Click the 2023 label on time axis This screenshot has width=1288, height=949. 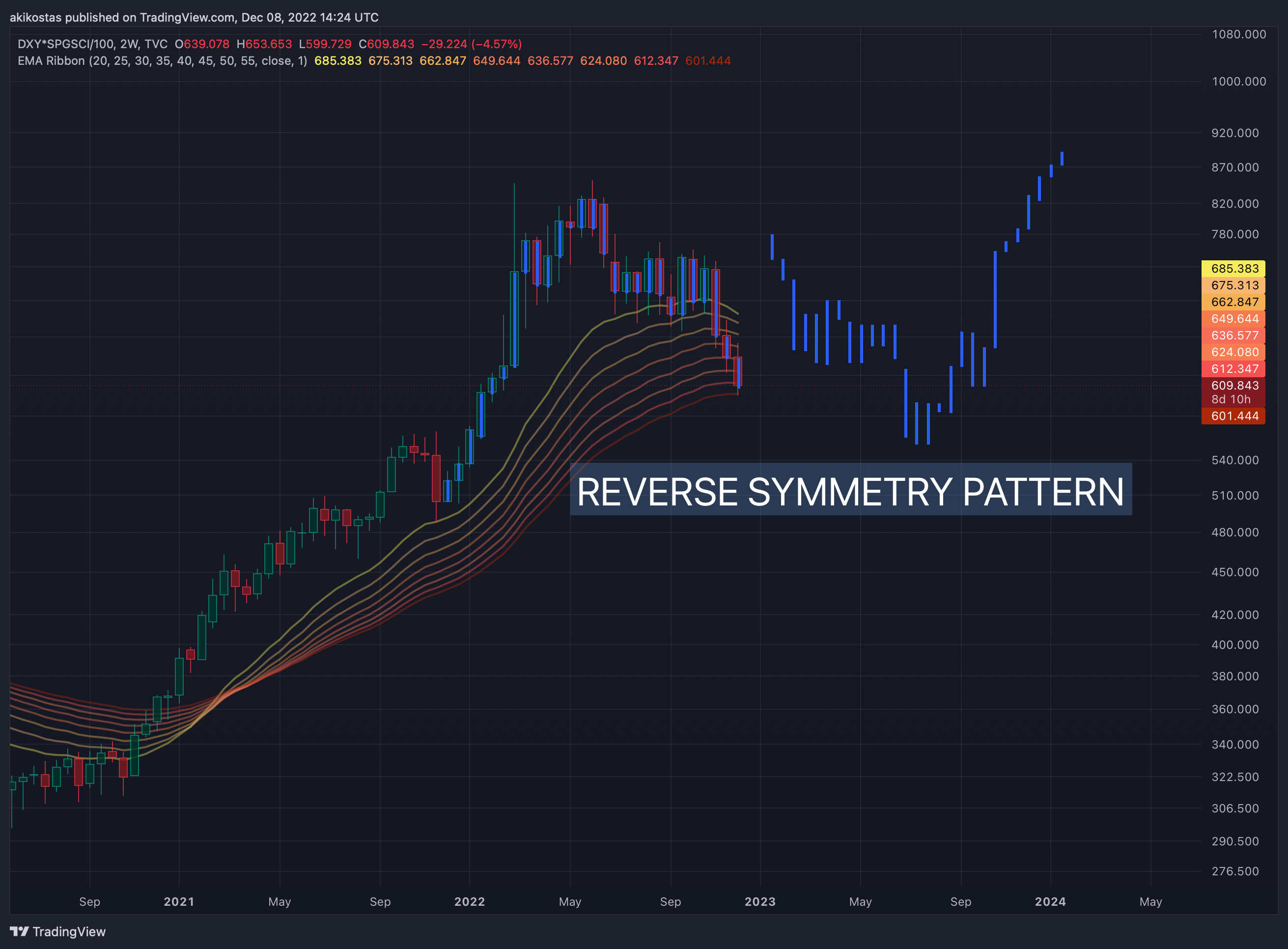tap(760, 901)
